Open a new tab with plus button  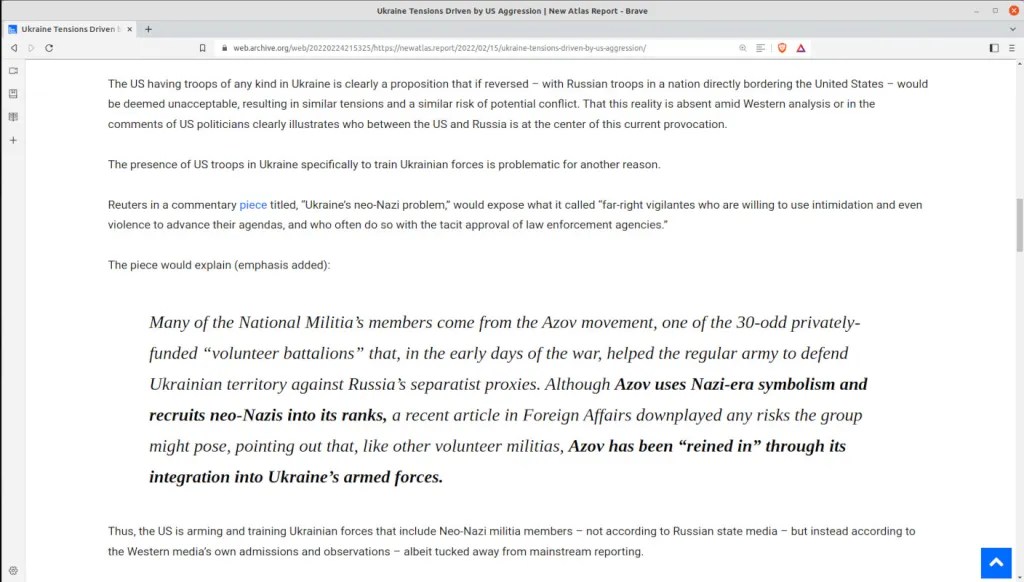(x=148, y=29)
